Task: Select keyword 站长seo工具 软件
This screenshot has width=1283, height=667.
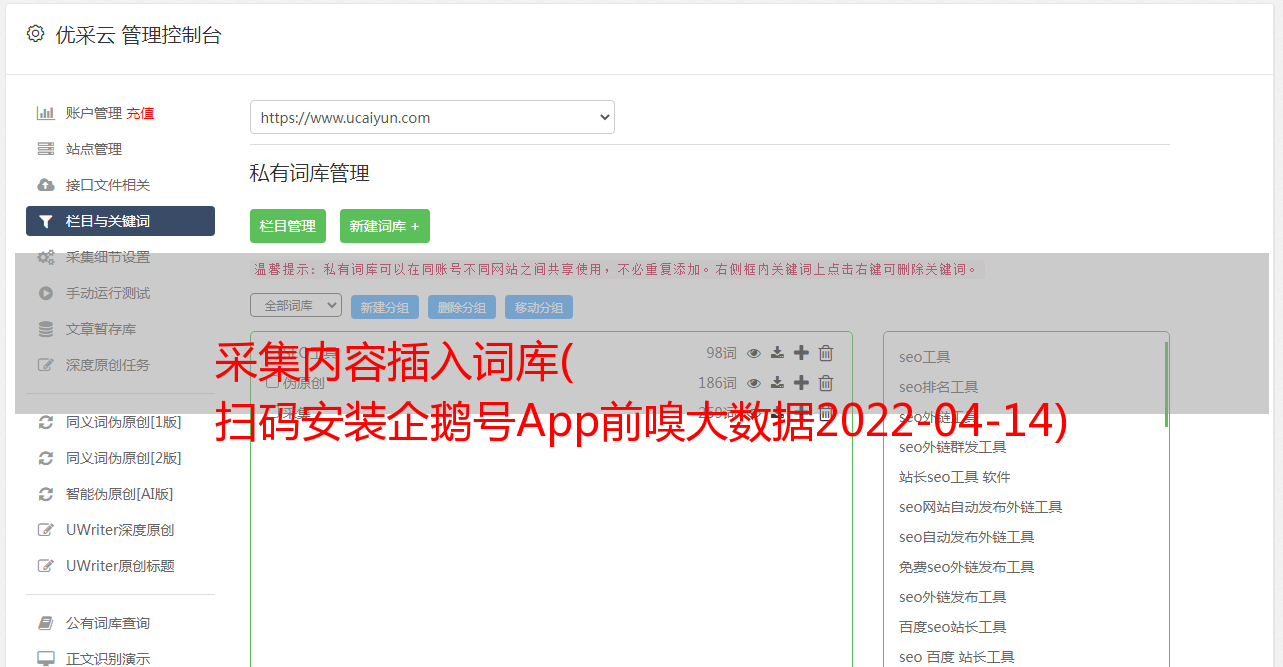Action: [x=954, y=477]
